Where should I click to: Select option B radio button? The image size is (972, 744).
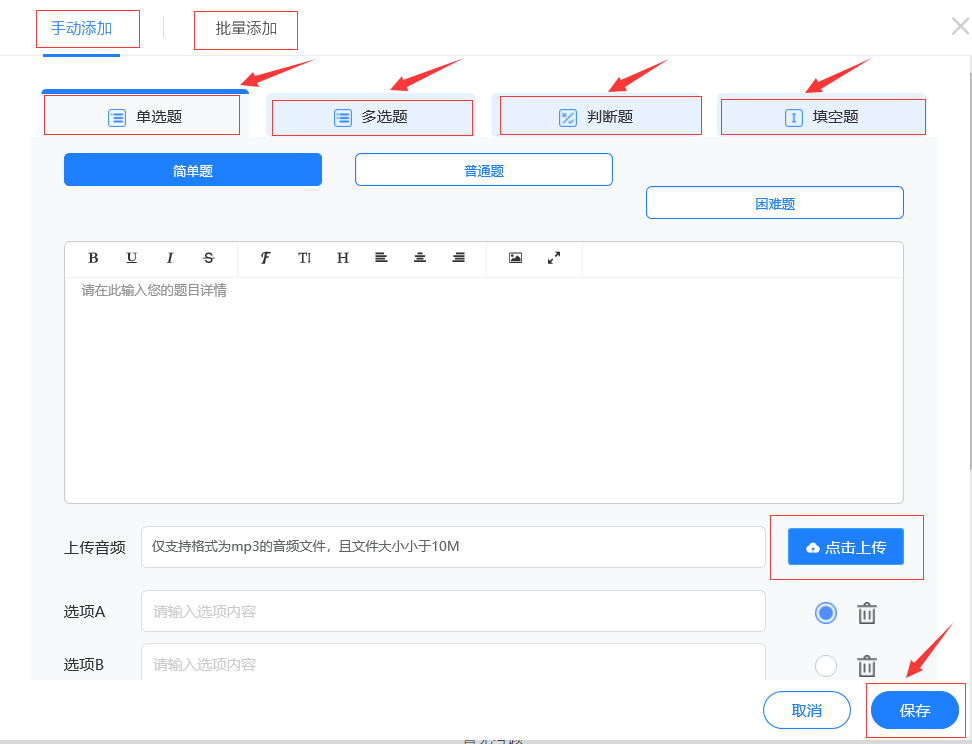(826, 665)
